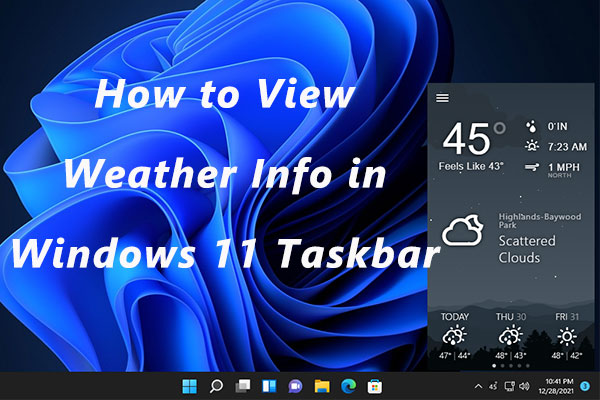The image size is (600, 400).
Task: Go to the first forecast page dot
Action: [x=494, y=366]
